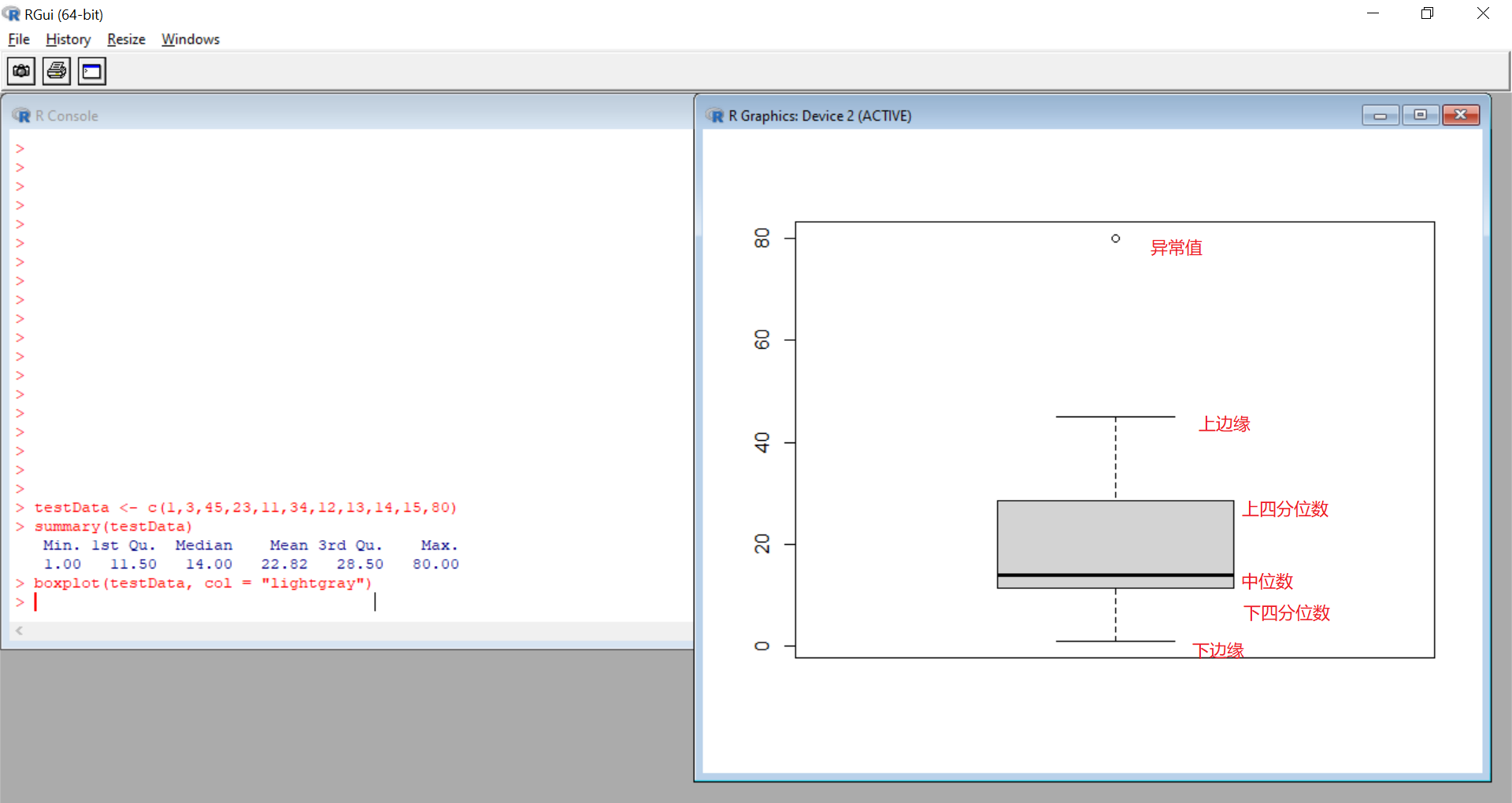This screenshot has width=1512, height=803.
Task: Minimize the RGui main window
Action: click(x=1373, y=13)
